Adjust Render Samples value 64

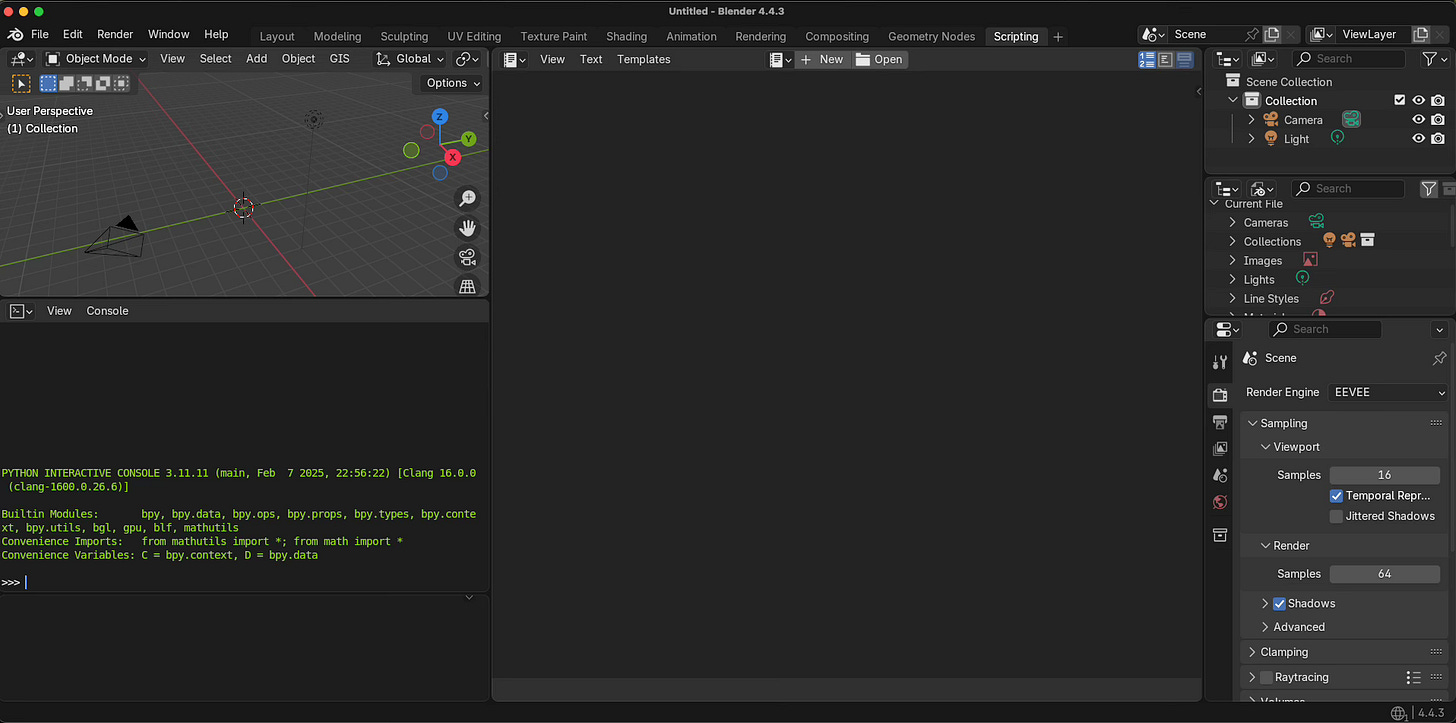pyautogui.click(x=1384, y=573)
